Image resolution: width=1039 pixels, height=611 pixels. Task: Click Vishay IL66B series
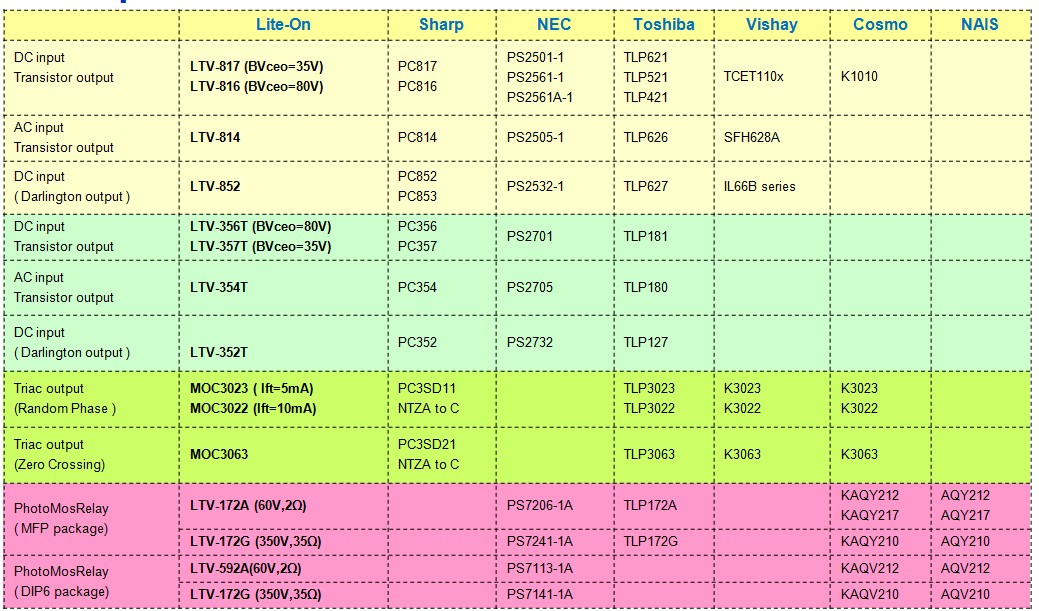[759, 186]
